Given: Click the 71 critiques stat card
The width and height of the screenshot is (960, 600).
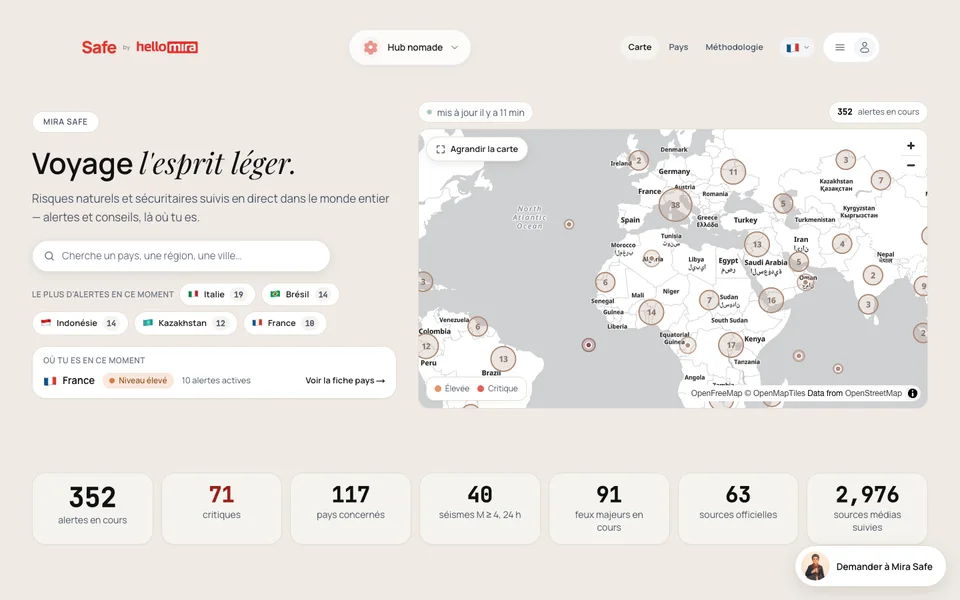Looking at the screenshot, I should coord(222,508).
